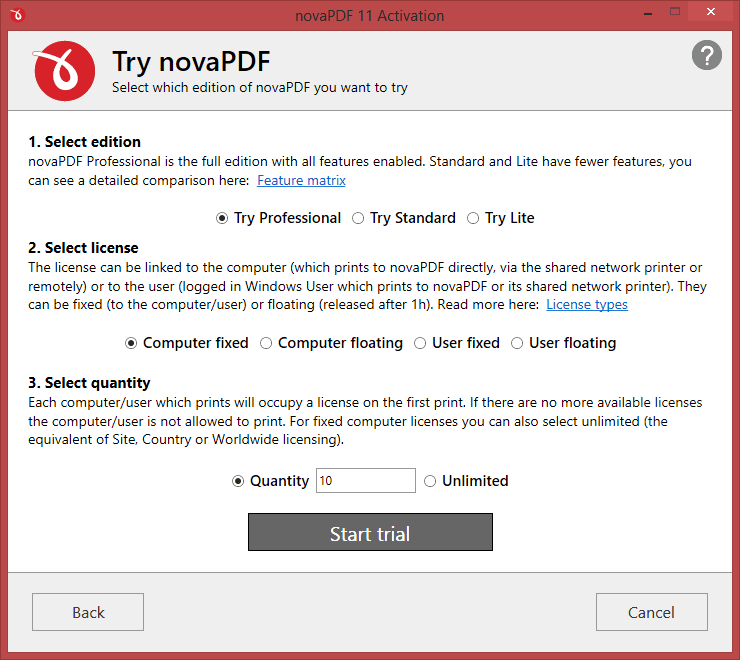The height and width of the screenshot is (660, 740).
Task: Open the License types link
Action: point(587,305)
